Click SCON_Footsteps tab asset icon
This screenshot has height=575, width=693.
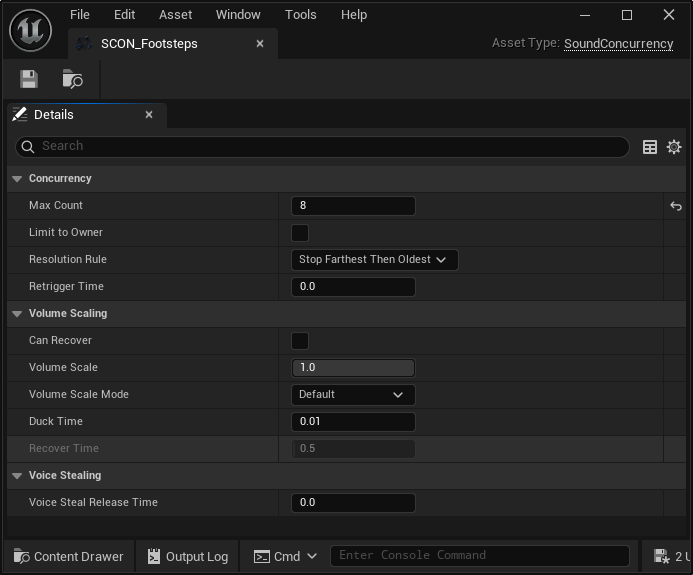[84, 44]
